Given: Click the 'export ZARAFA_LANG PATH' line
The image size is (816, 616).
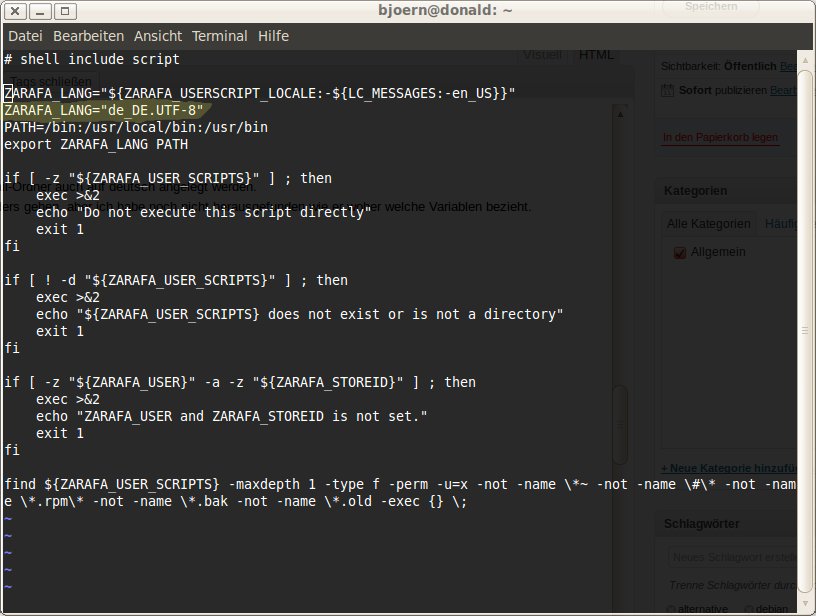Looking at the screenshot, I should click(x=96, y=145).
